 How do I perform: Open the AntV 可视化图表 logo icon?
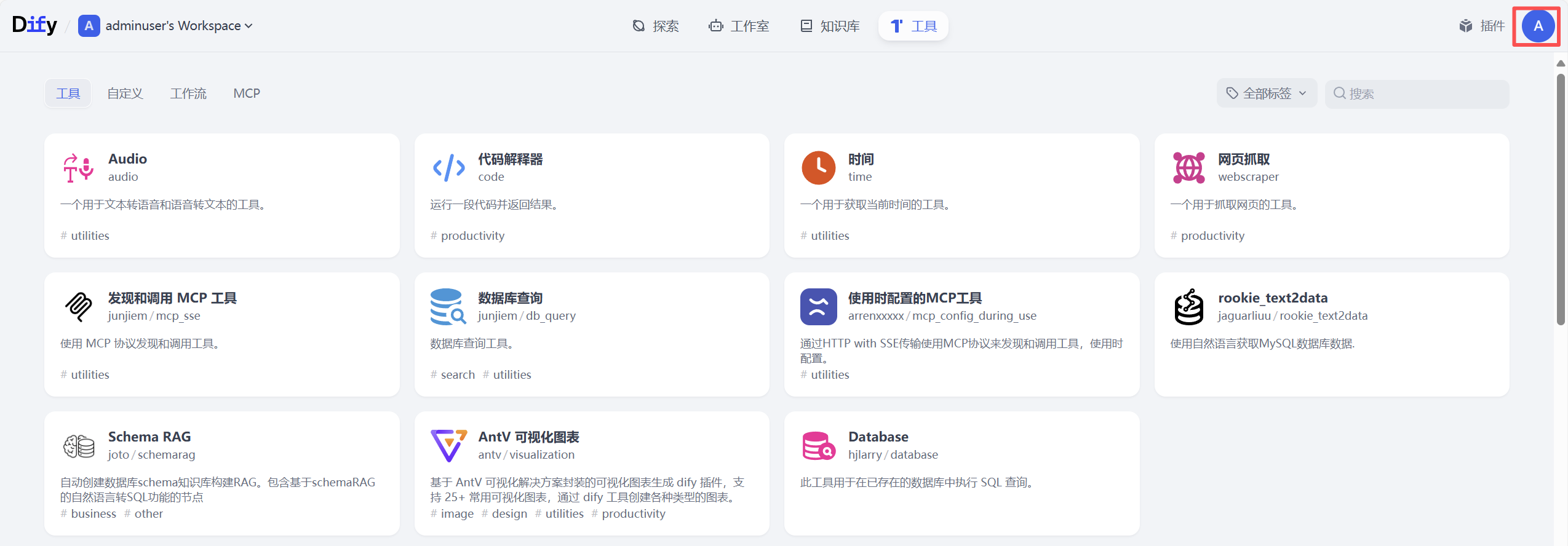(x=449, y=446)
